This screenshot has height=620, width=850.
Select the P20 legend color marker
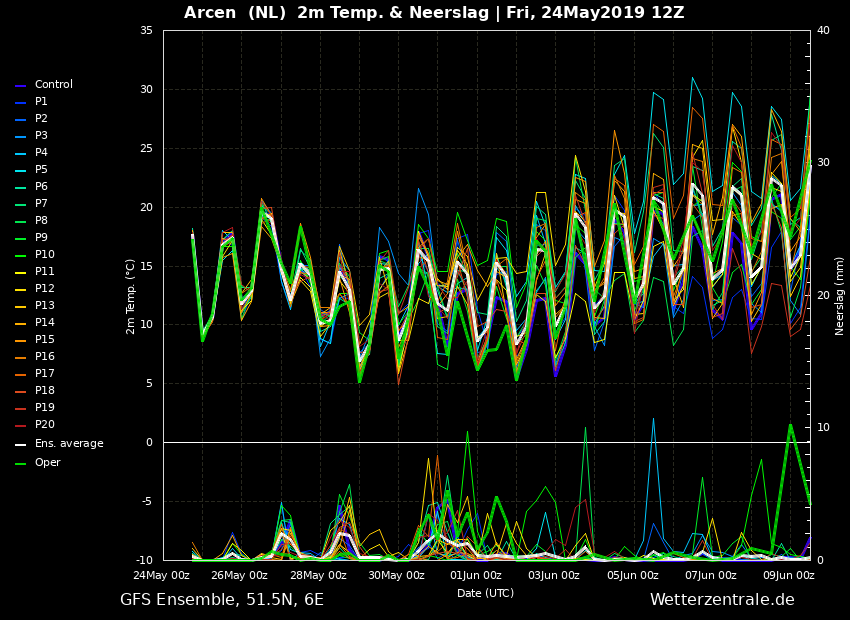click(x=21, y=425)
